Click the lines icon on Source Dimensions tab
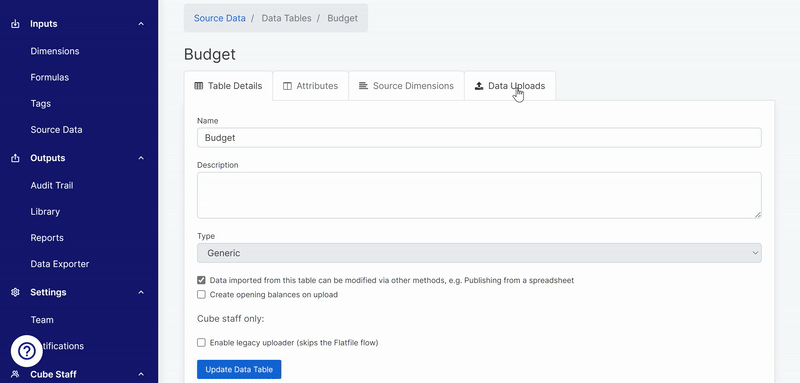This screenshot has width=800, height=383. click(363, 86)
